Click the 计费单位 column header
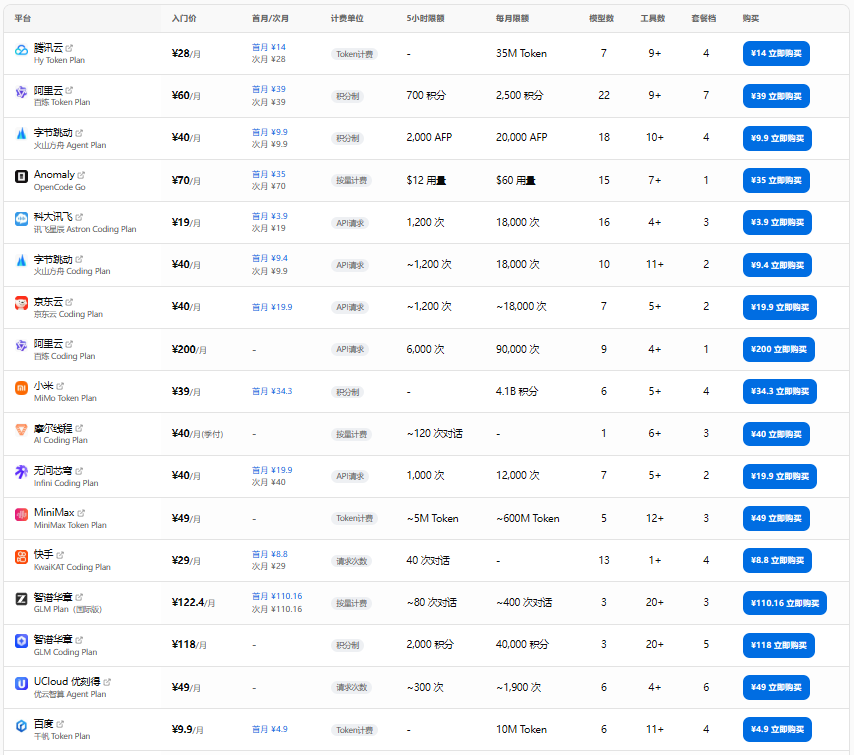This screenshot has height=755, width=854. click(347, 19)
